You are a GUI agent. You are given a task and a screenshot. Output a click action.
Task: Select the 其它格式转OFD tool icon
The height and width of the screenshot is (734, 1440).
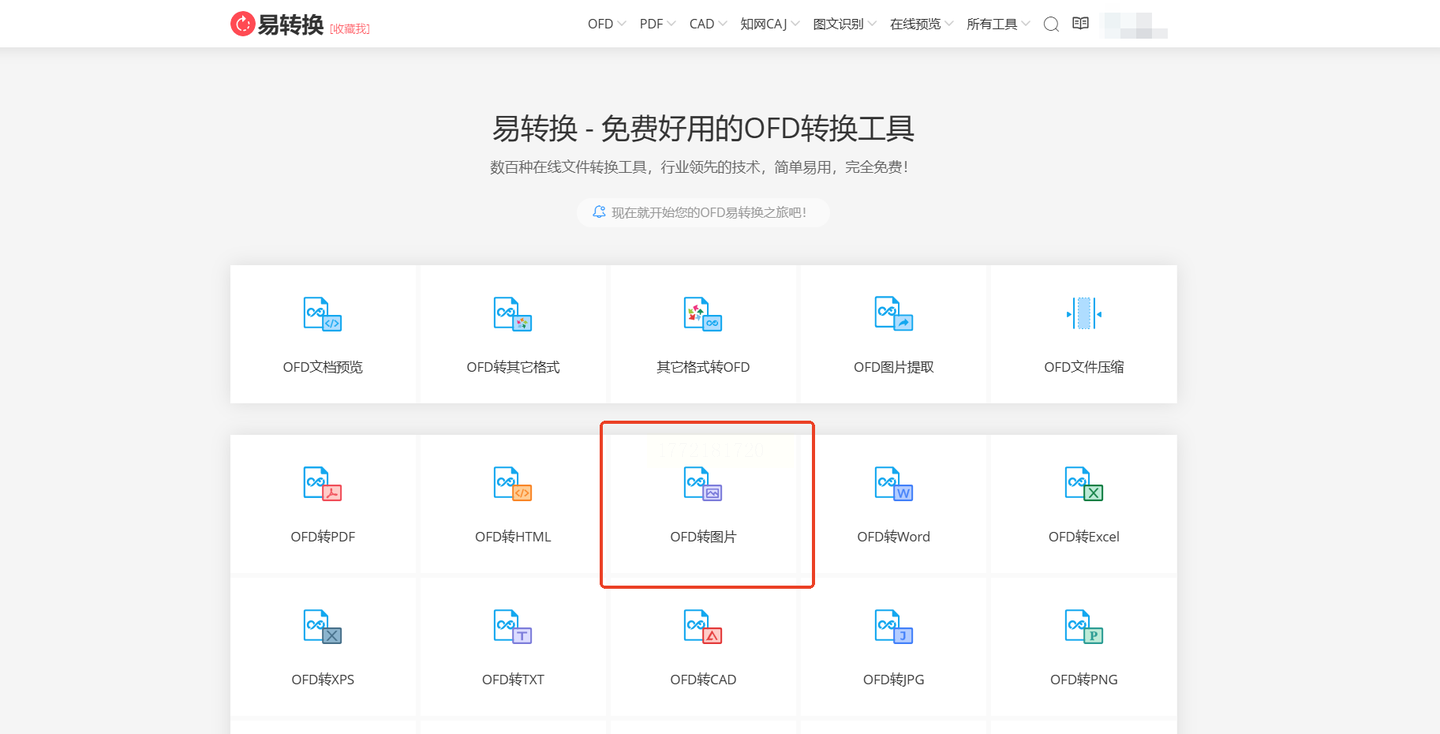[703, 314]
